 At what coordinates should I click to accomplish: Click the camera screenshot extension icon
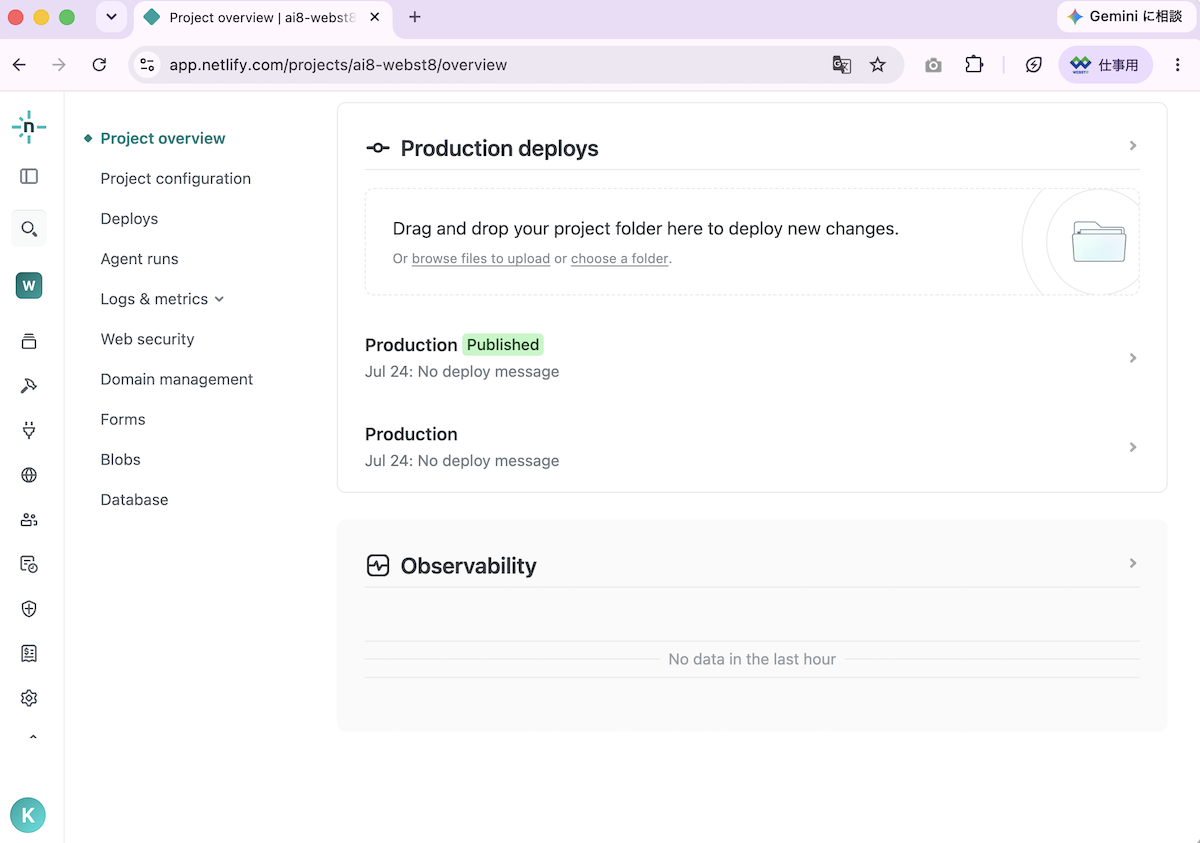tap(933, 65)
